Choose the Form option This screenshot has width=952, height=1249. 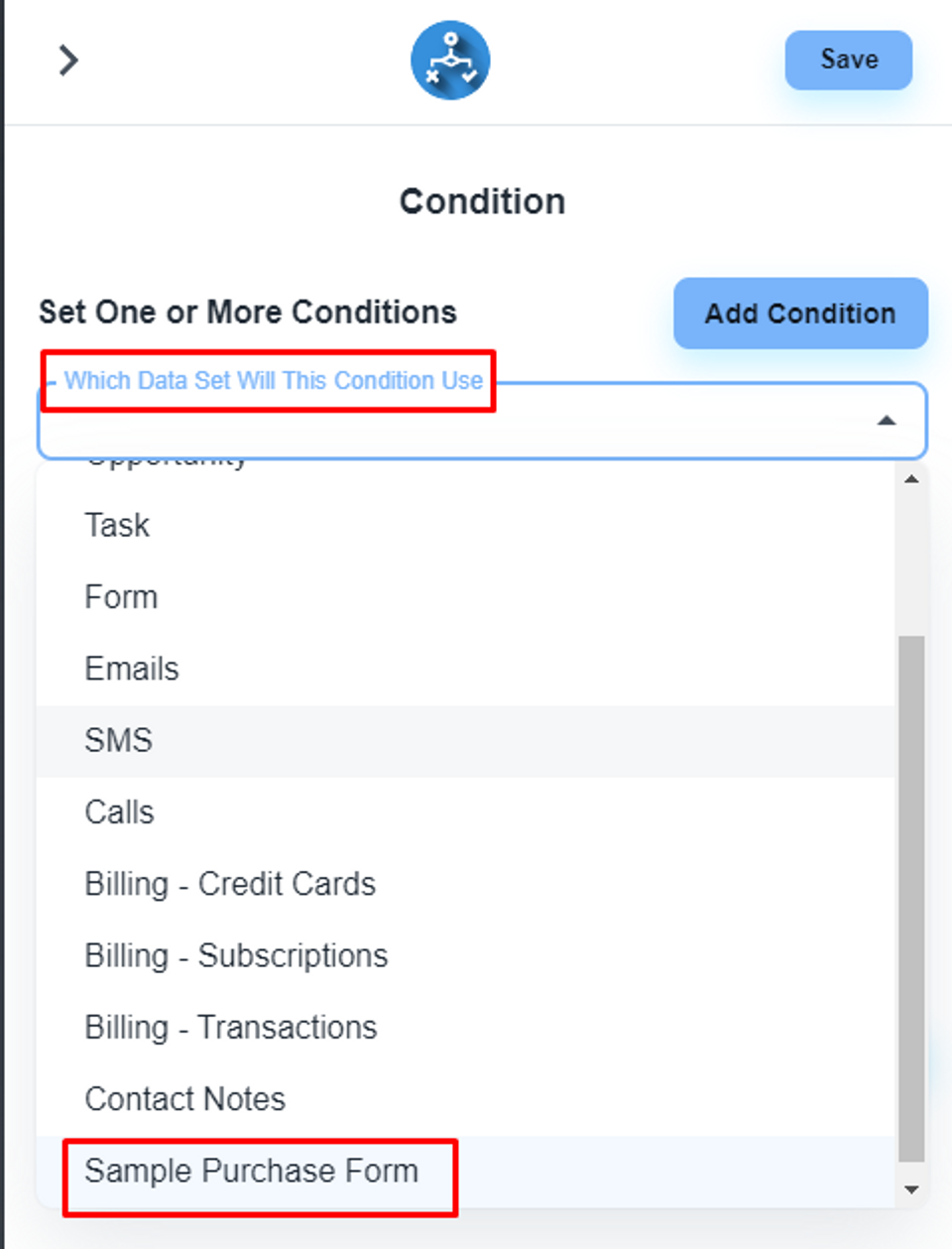[x=121, y=597]
